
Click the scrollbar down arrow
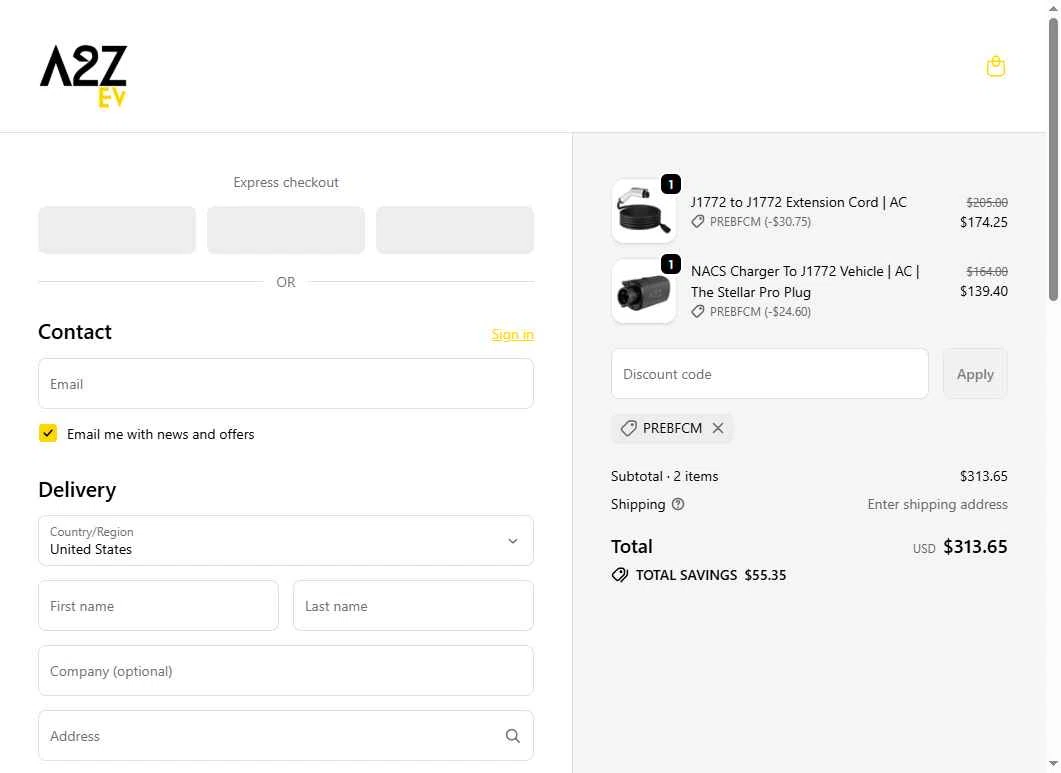click(x=1054, y=765)
